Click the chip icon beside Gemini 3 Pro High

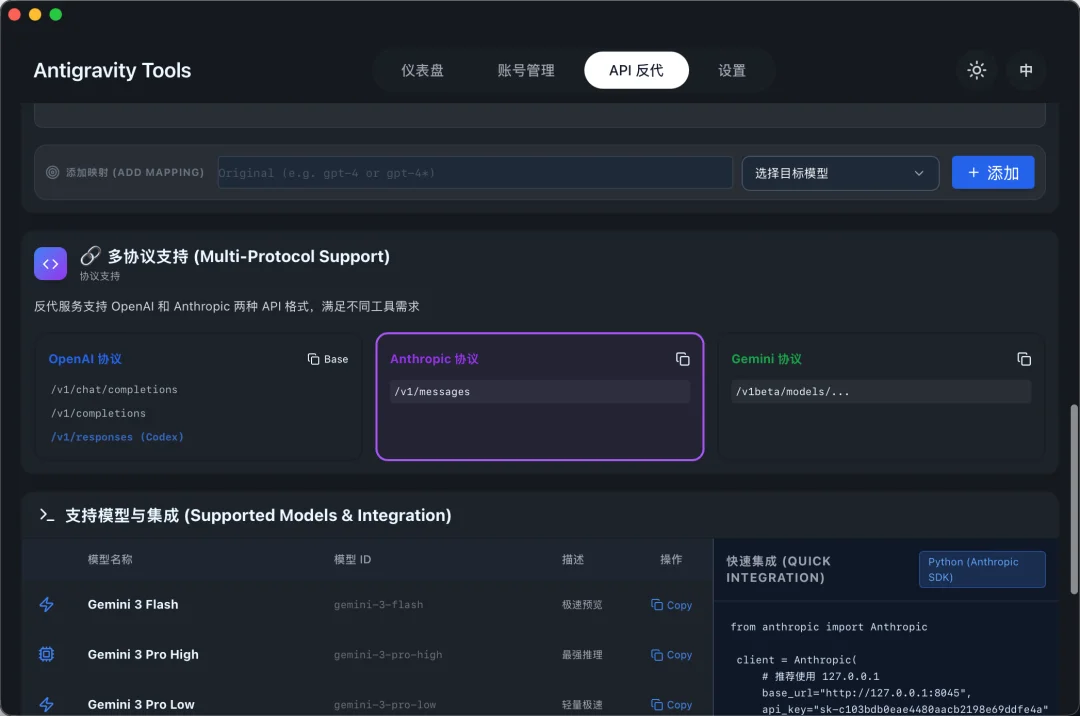pos(46,654)
